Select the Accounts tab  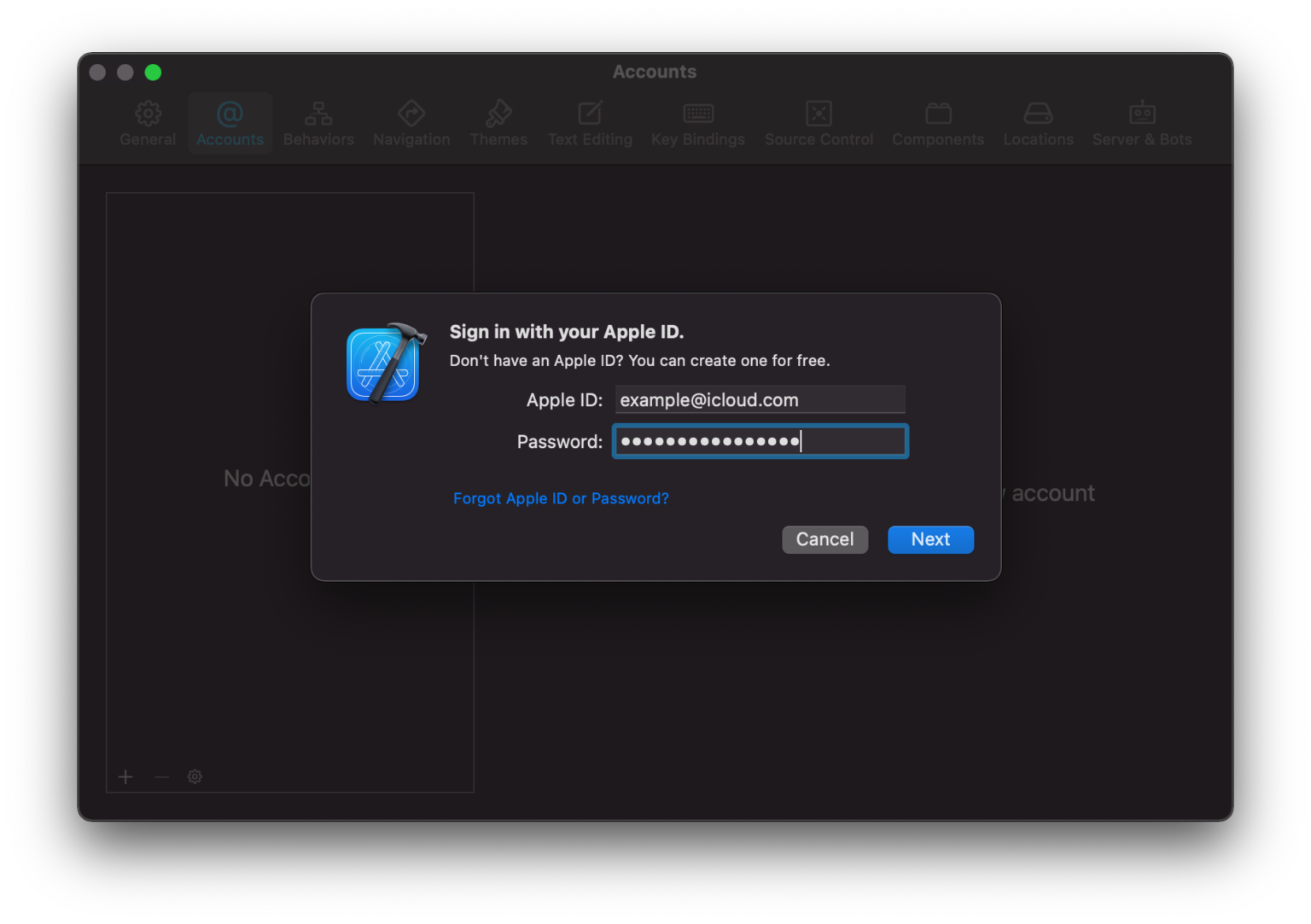coord(230,122)
